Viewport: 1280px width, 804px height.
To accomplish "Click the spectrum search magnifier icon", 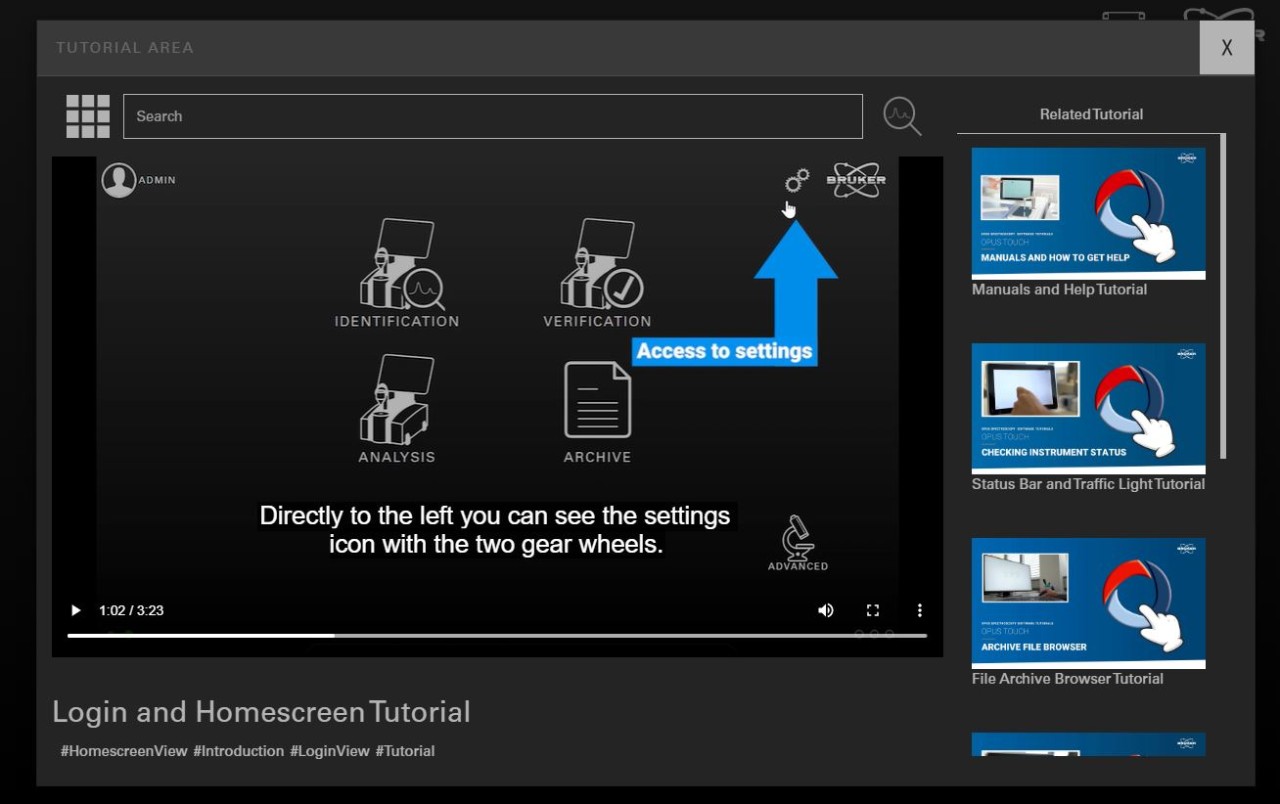I will click(902, 116).
